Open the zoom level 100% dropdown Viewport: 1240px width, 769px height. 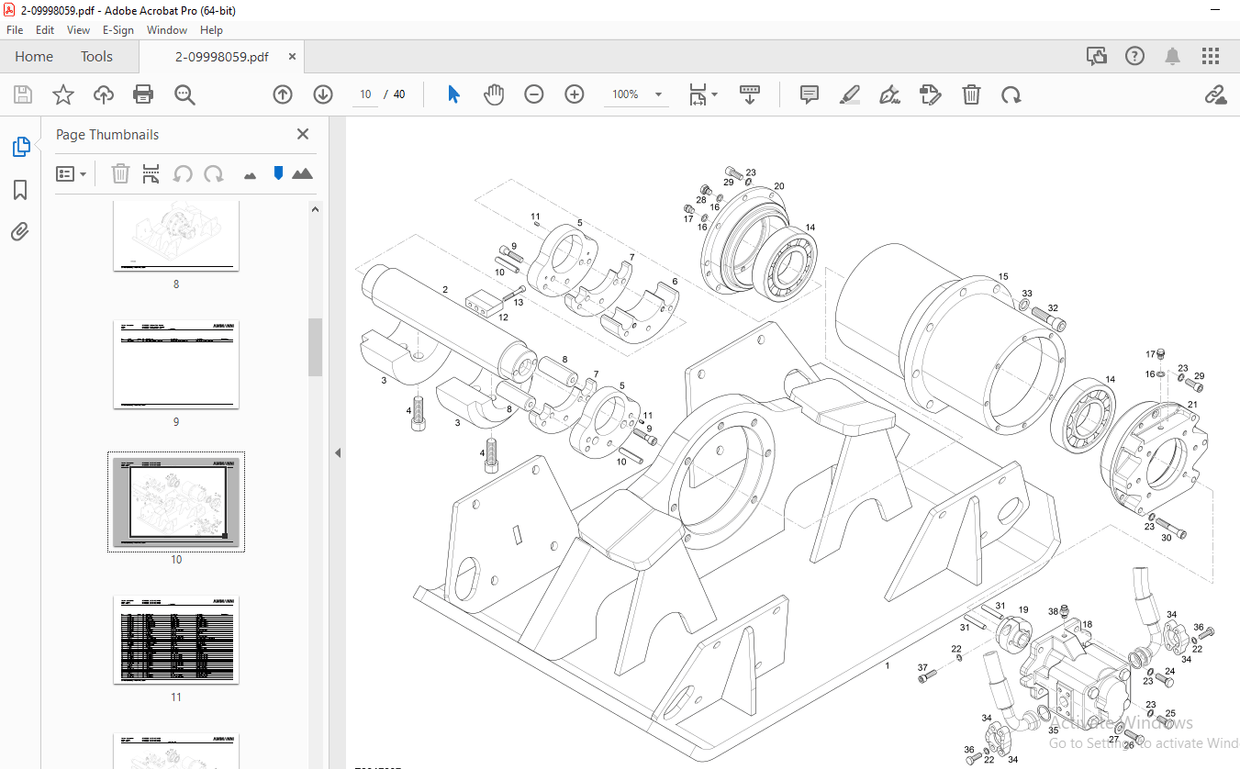coord(659,95)
